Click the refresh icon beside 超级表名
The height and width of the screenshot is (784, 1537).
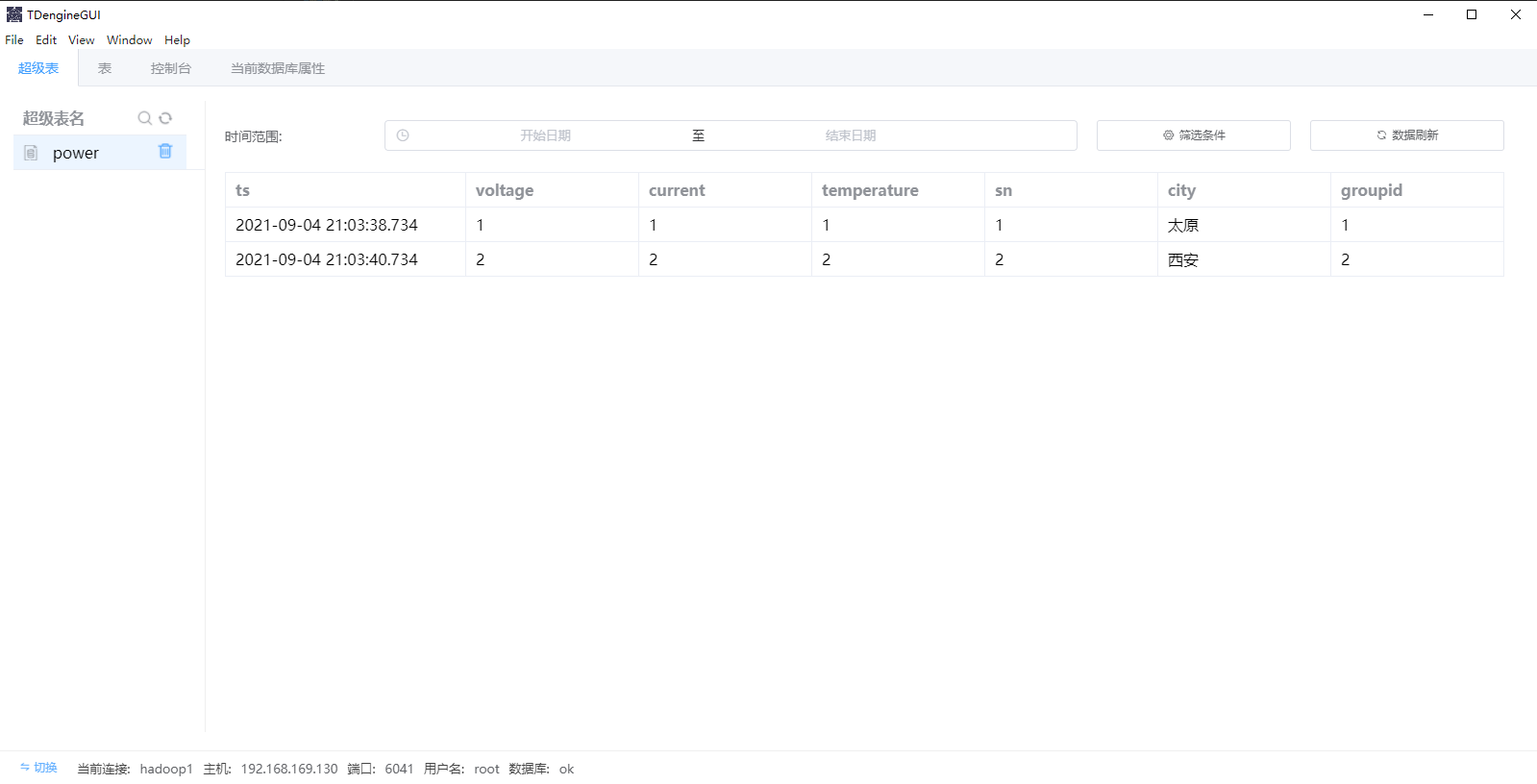[165, 118]
